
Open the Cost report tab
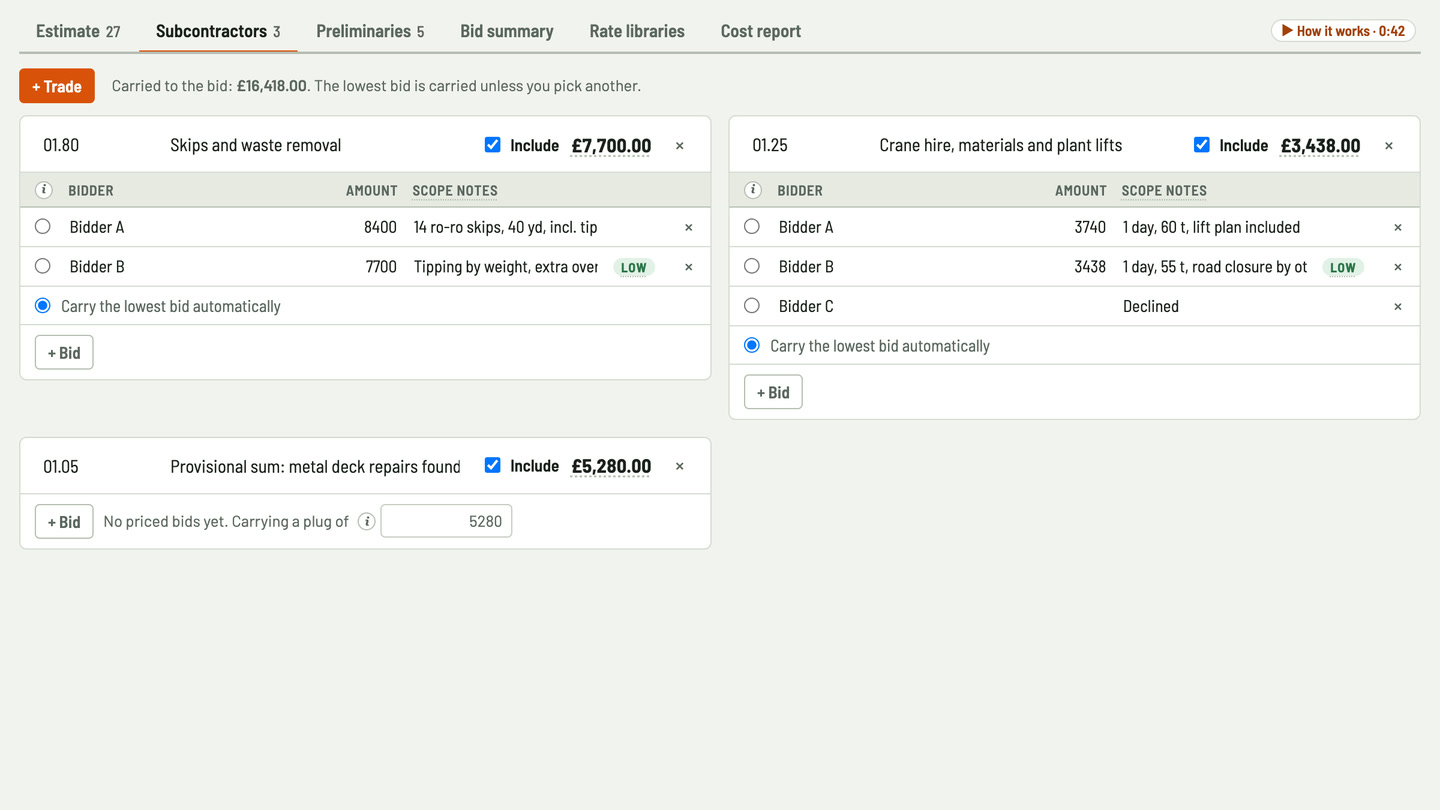click(761, 31)
